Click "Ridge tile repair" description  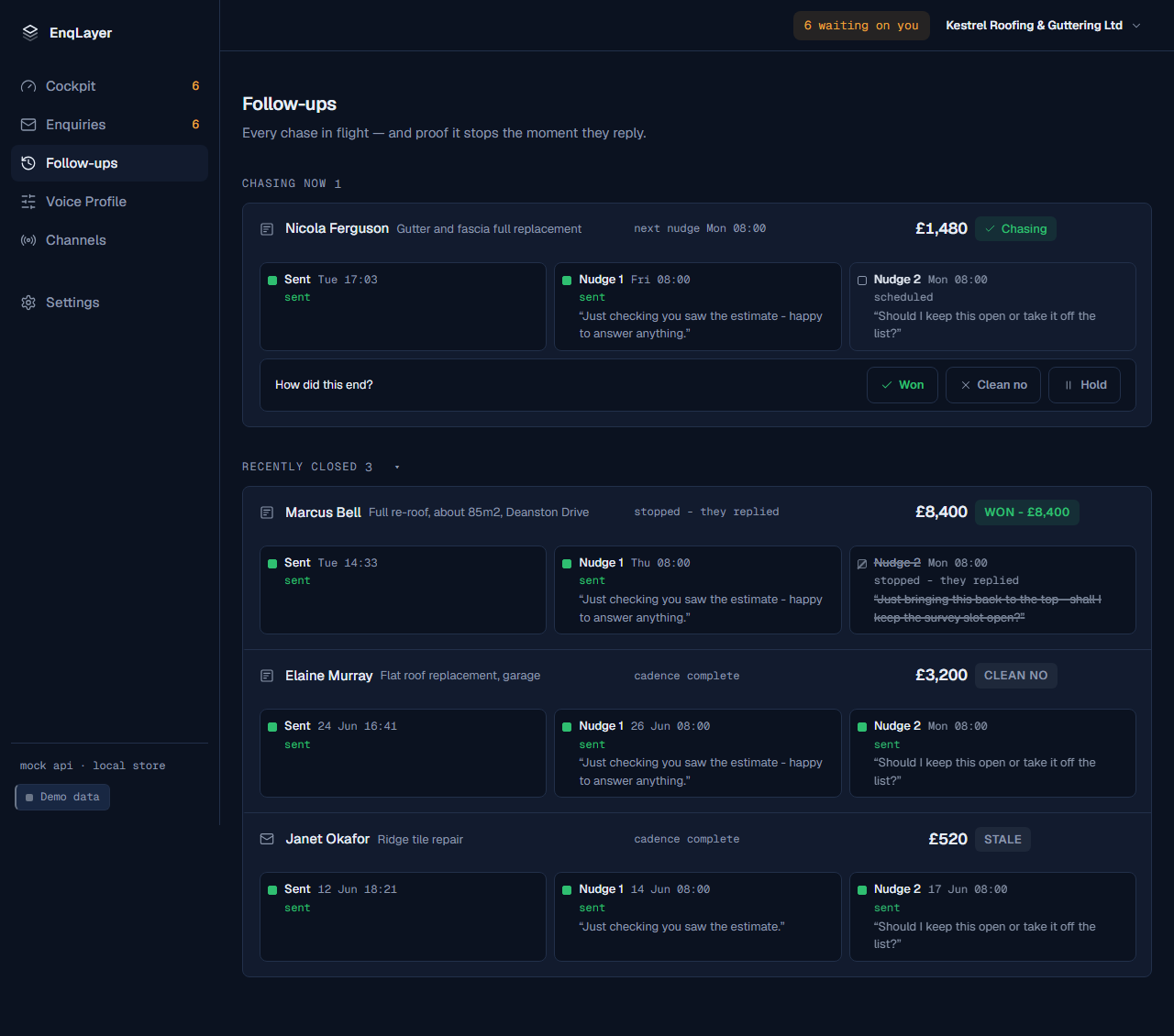click(x=420, y=840)
